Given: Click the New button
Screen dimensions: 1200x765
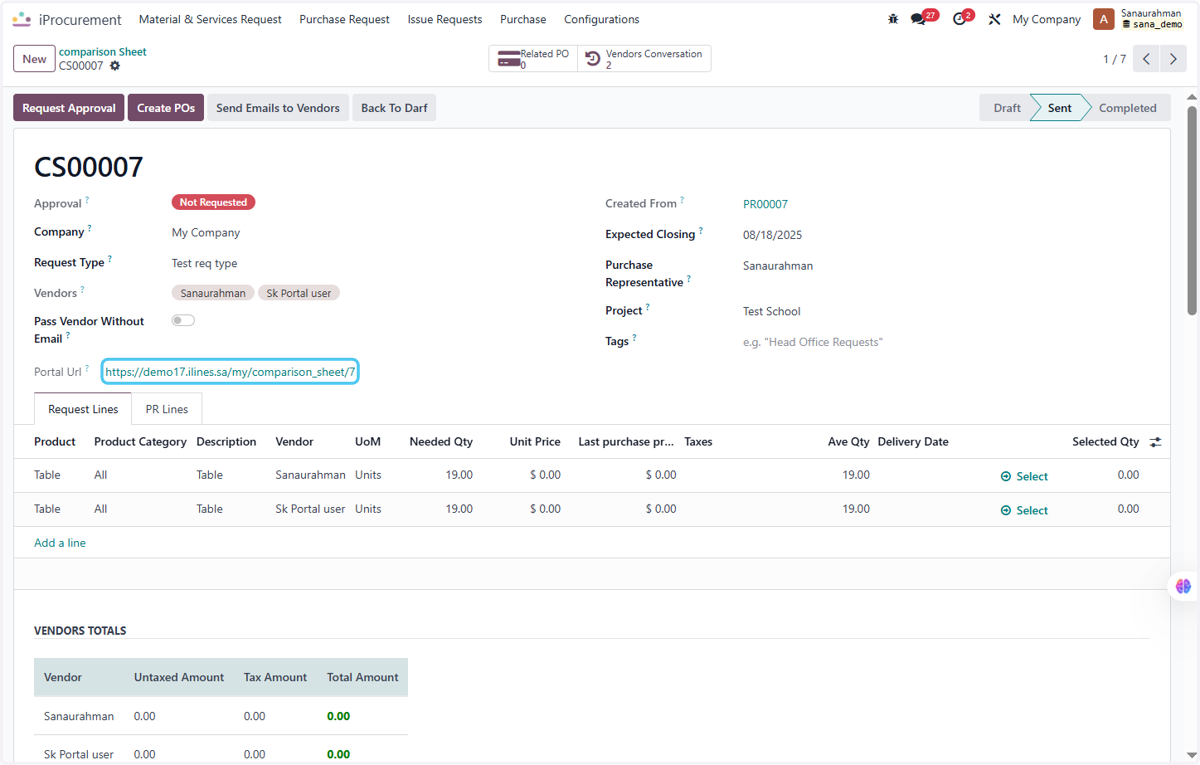Looking at the screenshot, I should coord(34,59).
